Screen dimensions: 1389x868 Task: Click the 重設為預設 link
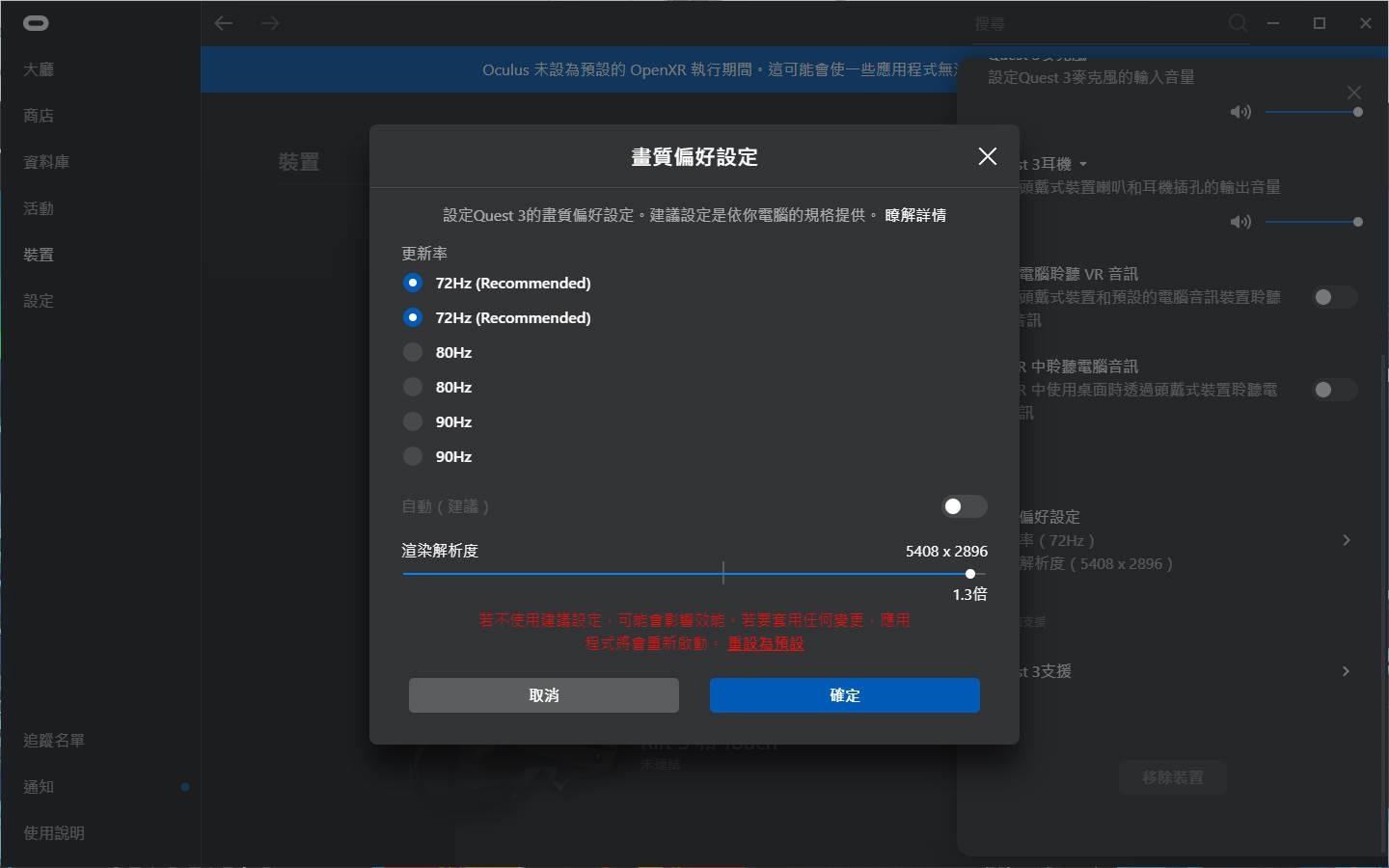766,643
